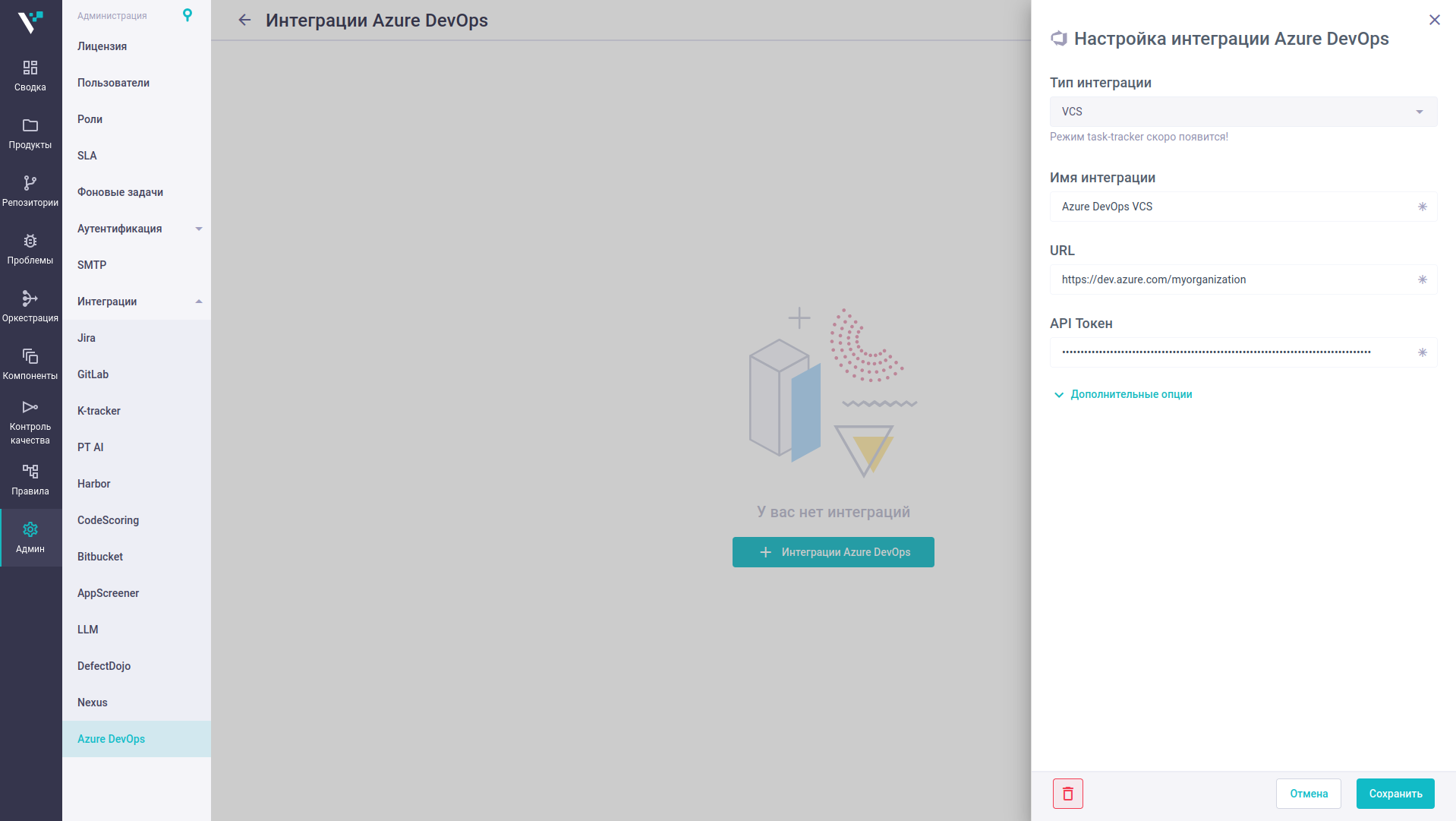Open the Проблемы bug icon
Screen dimensions: 1456x821
click(30, 249)
